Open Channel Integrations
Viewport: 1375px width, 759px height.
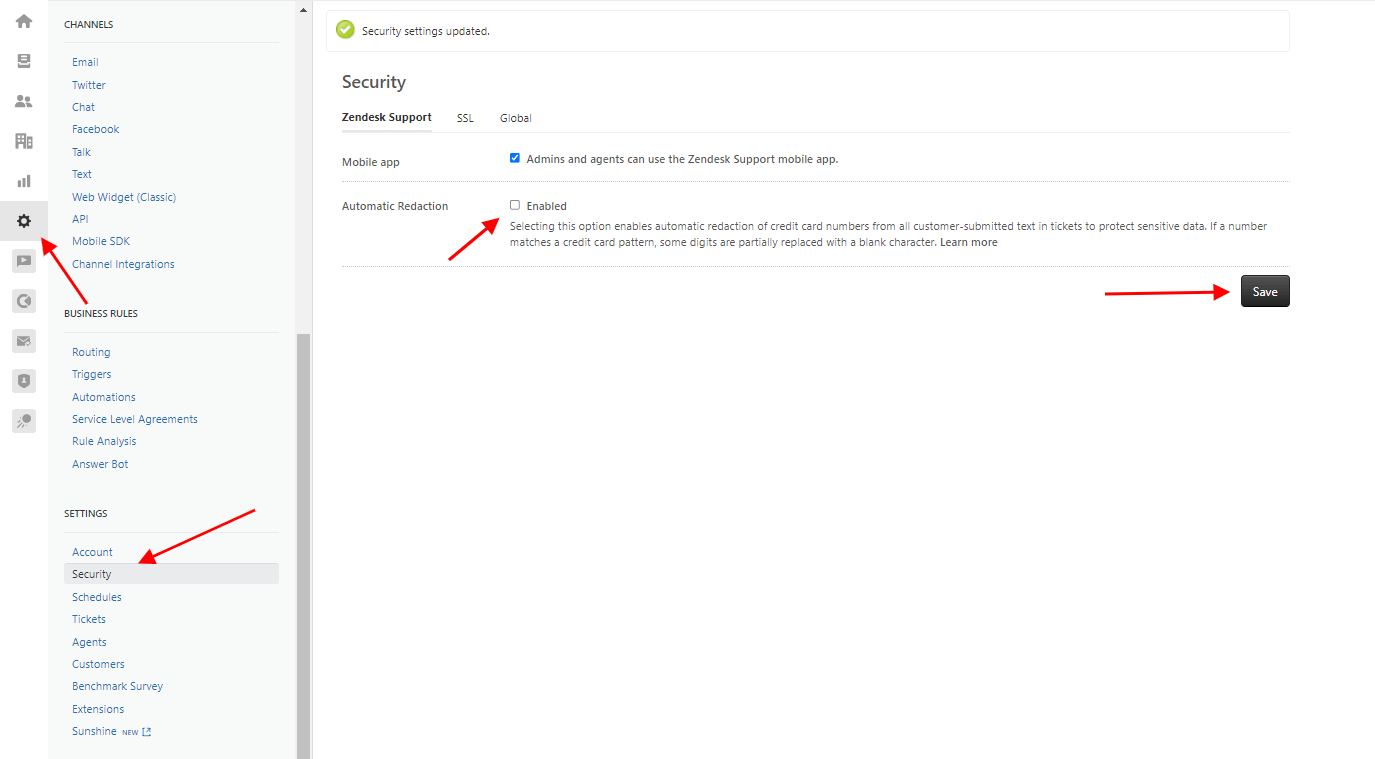tap(123, 264)
